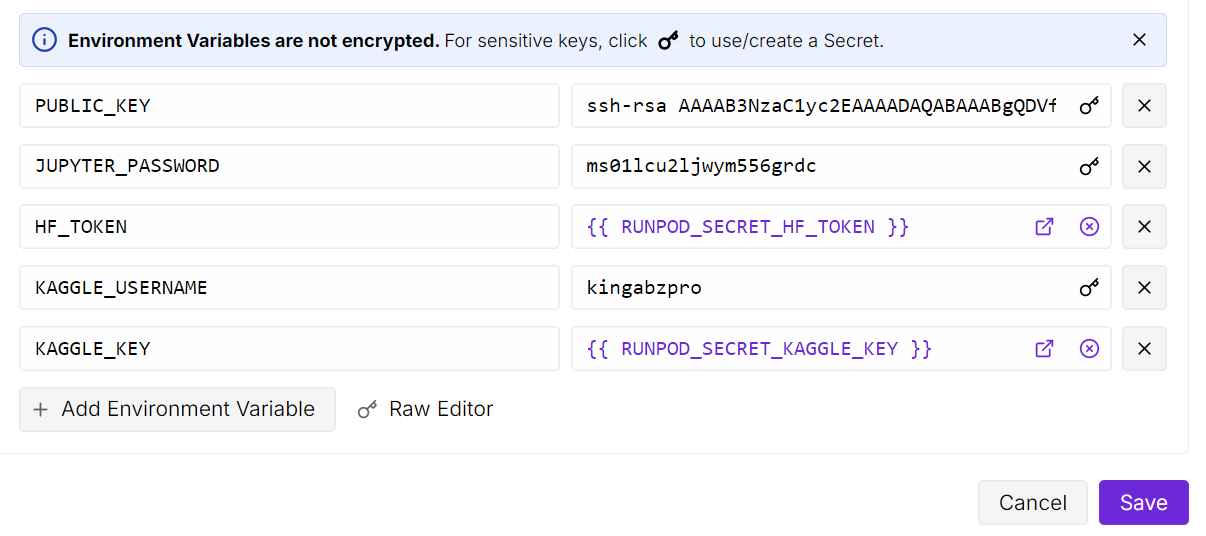
Task: Click the secret key icon for JUPYTER_PASSWORD
Action: click(x=1089, y=166)
